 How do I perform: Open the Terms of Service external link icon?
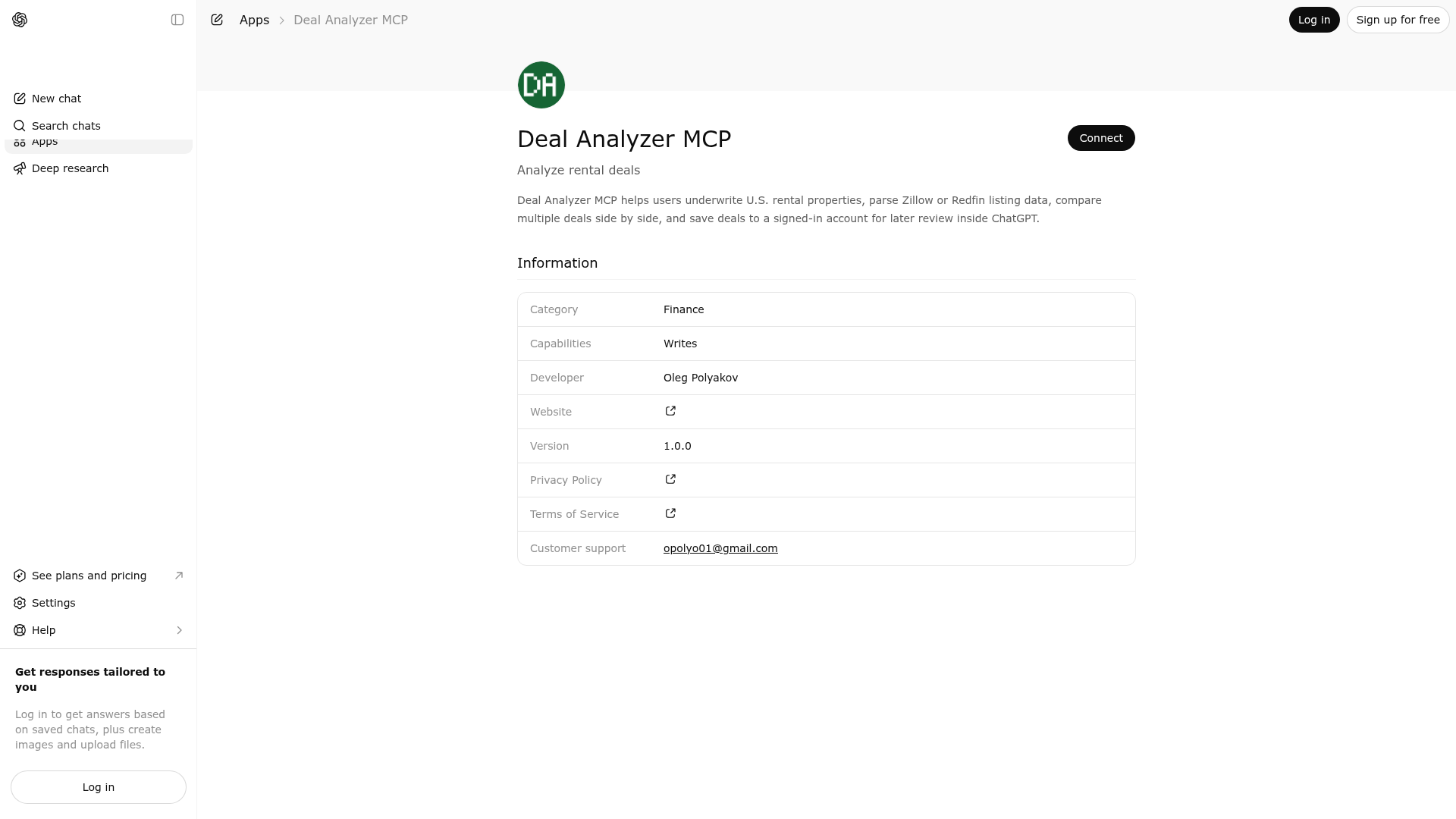(670, 513)
